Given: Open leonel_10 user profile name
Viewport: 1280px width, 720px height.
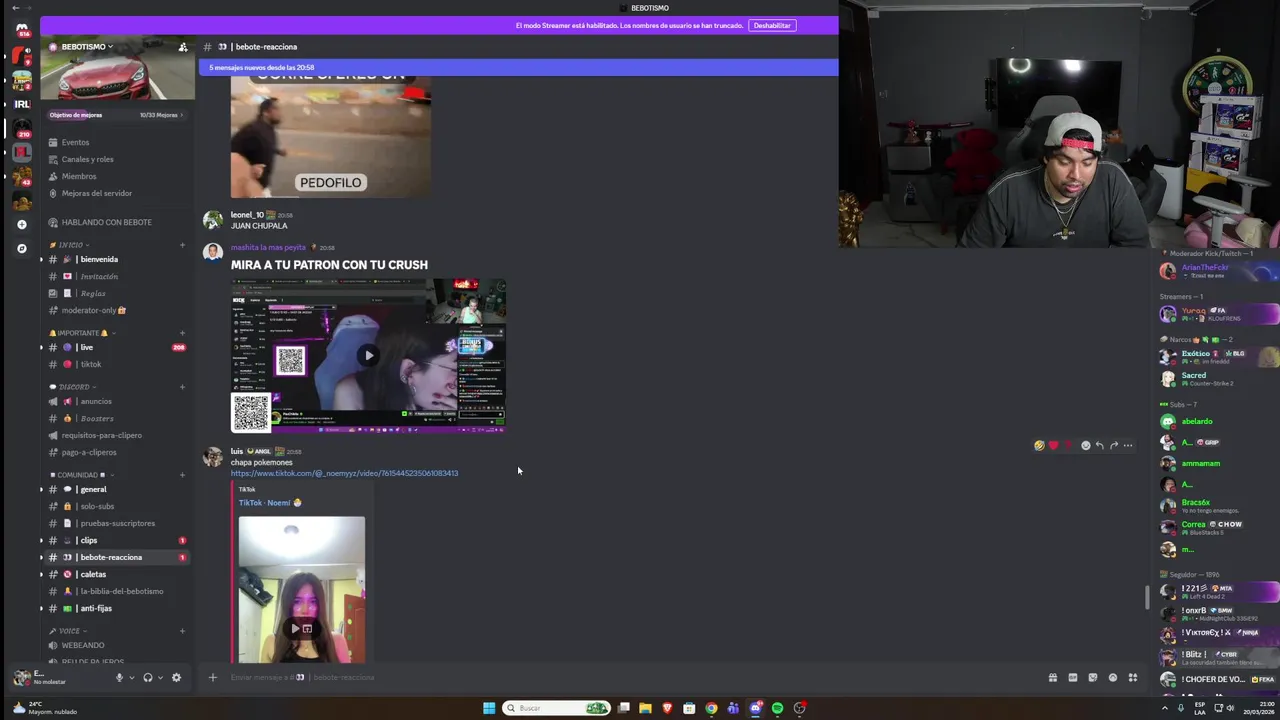Looking at the screenshot, I should point(247,215).
